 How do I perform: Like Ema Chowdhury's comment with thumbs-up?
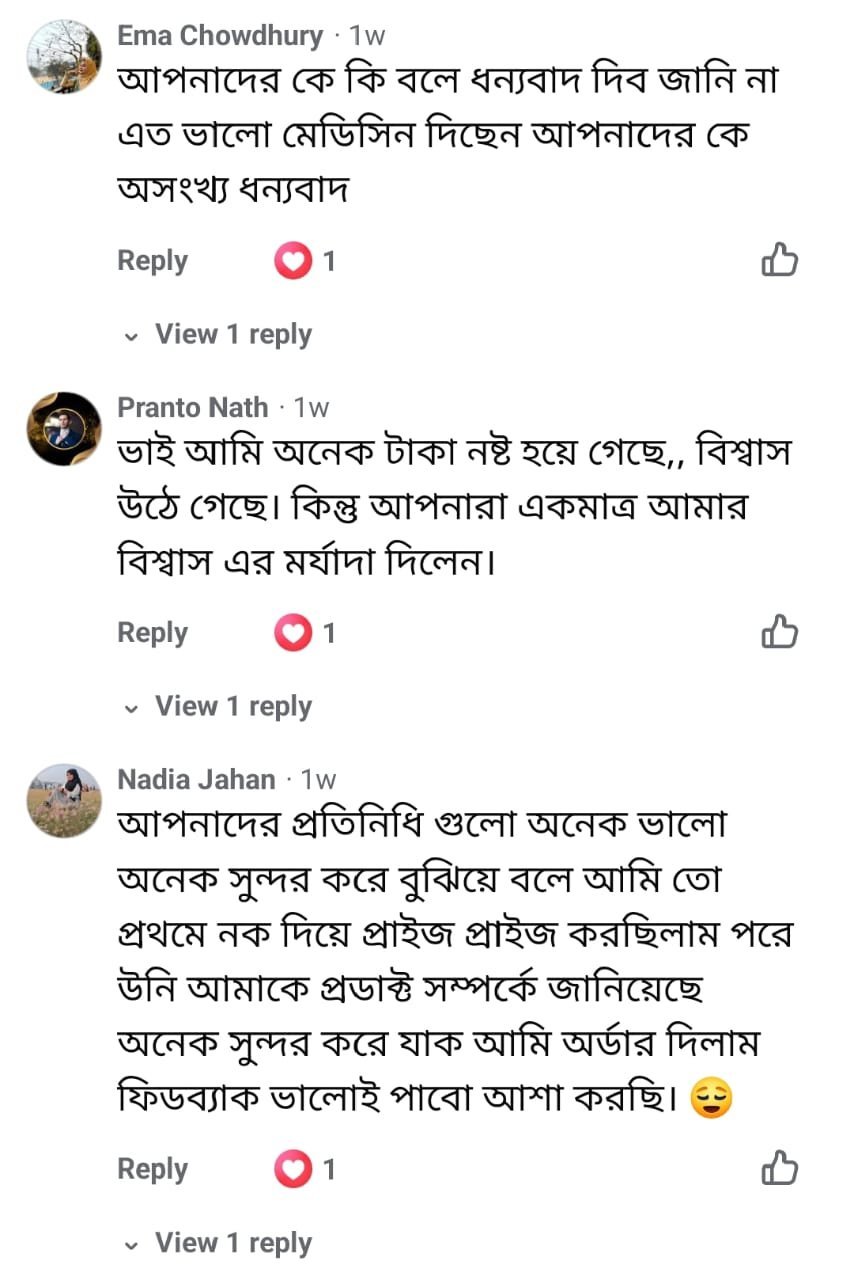(x=779, y=260)
